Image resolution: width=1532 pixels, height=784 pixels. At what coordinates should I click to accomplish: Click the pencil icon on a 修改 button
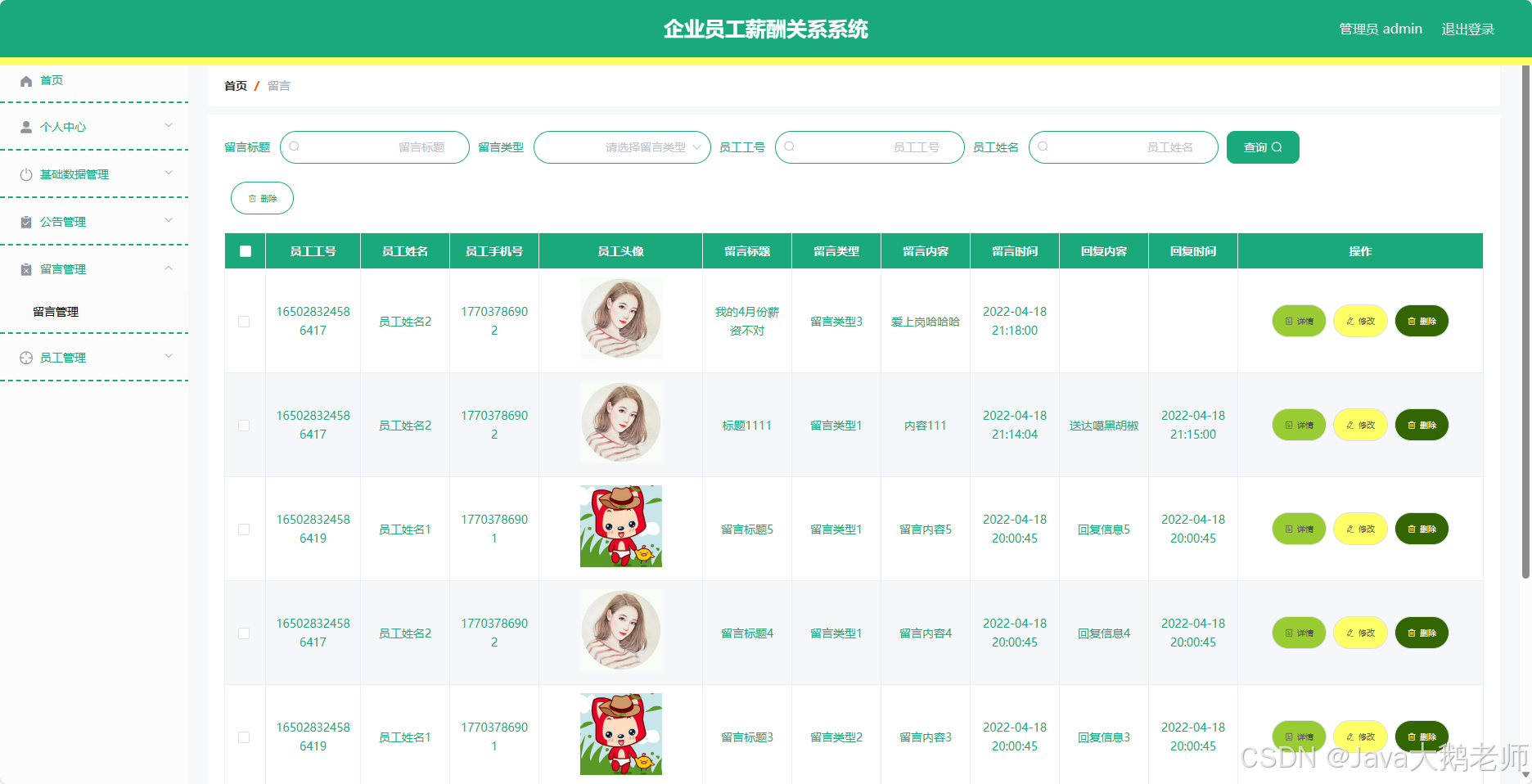pyautogui.click(x=1349, y=321)
